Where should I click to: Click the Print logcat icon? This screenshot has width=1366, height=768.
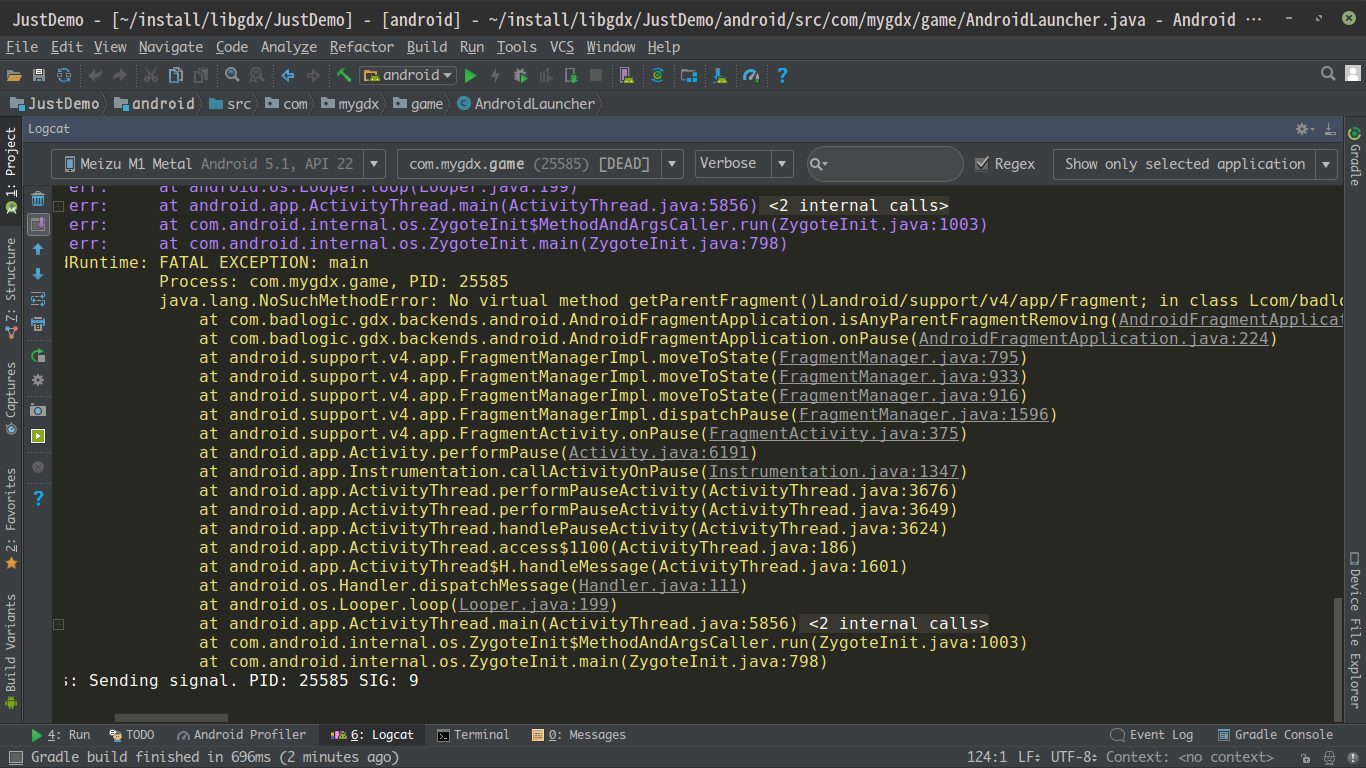pyautogui.click(x=38, y=324)
